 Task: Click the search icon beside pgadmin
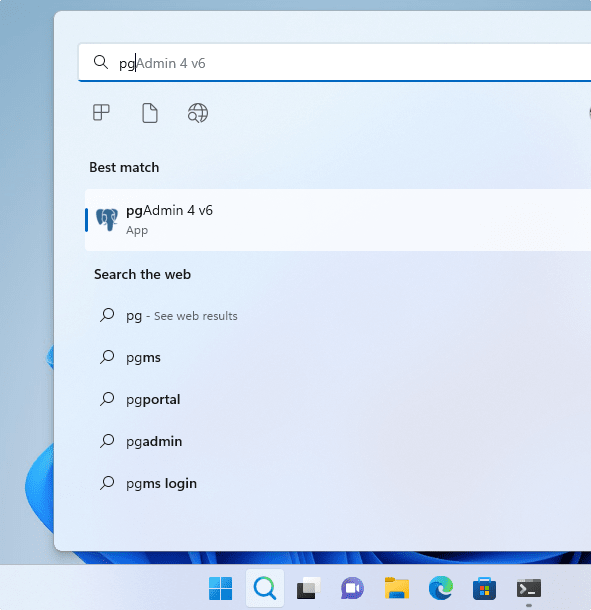pyautogui.click(x=107, y=441)
